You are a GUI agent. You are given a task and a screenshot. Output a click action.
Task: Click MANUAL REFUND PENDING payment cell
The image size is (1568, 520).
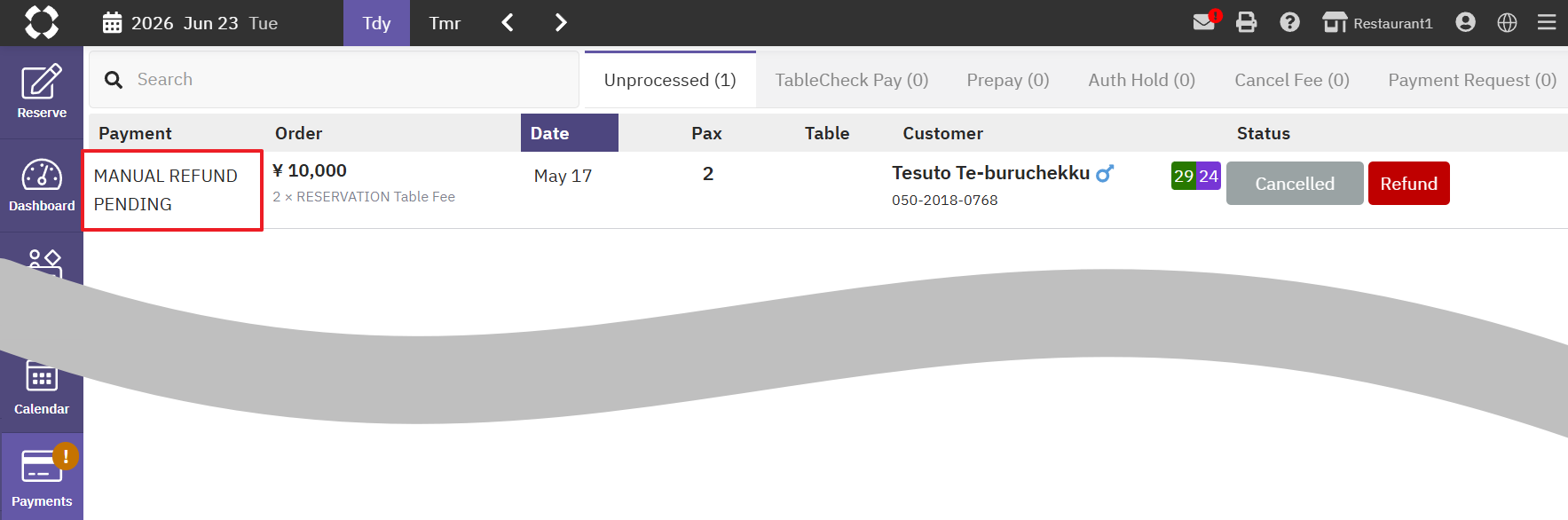click(172, 190)
